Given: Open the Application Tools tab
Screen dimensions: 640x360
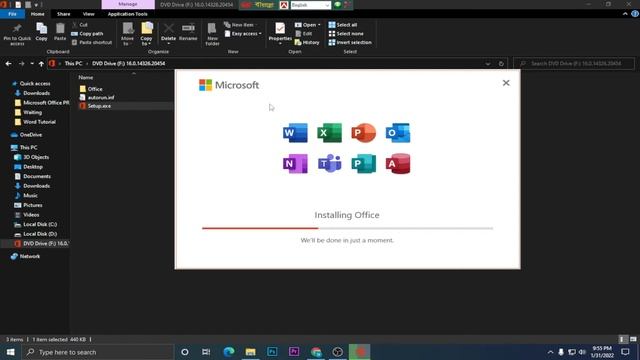Looking at the screenshot, I should [127, 14].
